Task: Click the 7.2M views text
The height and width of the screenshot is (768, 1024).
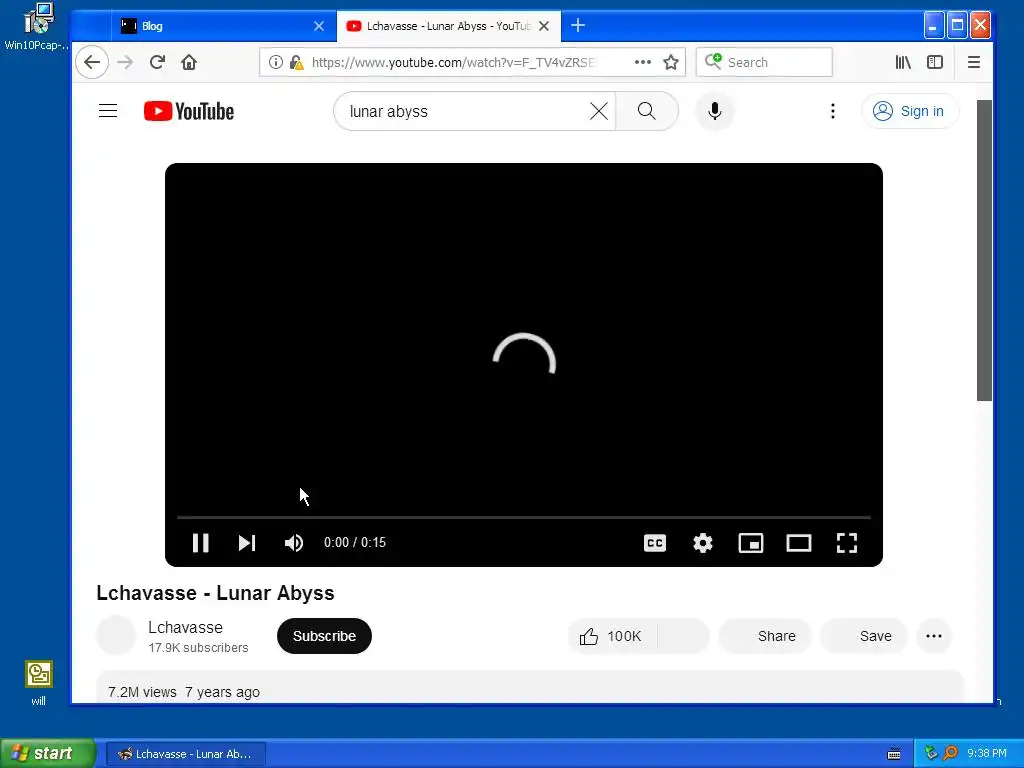Action: (x=142, y=692)
